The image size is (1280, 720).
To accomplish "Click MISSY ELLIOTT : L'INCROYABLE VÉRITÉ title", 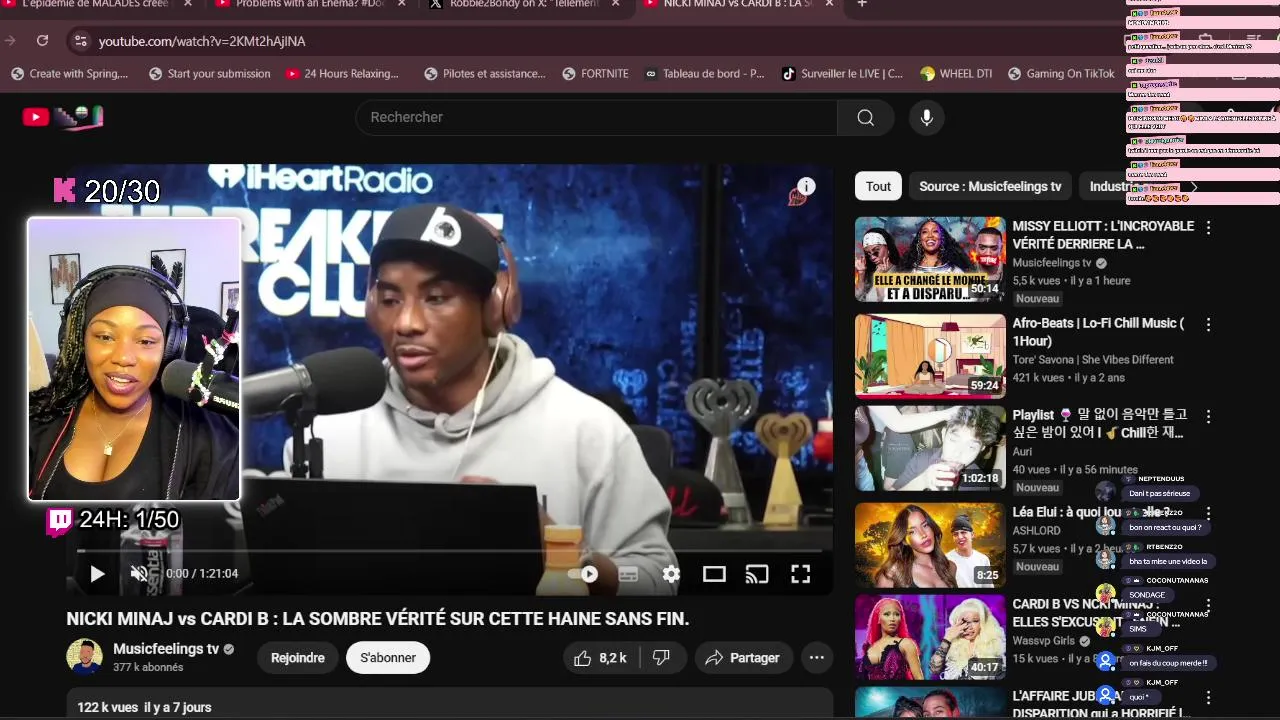I will point(1103,235).
